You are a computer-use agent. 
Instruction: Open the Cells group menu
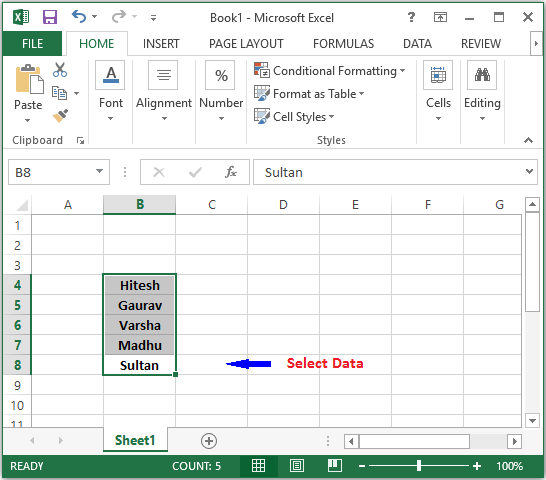pyautogui.click(x=438, y=92)
